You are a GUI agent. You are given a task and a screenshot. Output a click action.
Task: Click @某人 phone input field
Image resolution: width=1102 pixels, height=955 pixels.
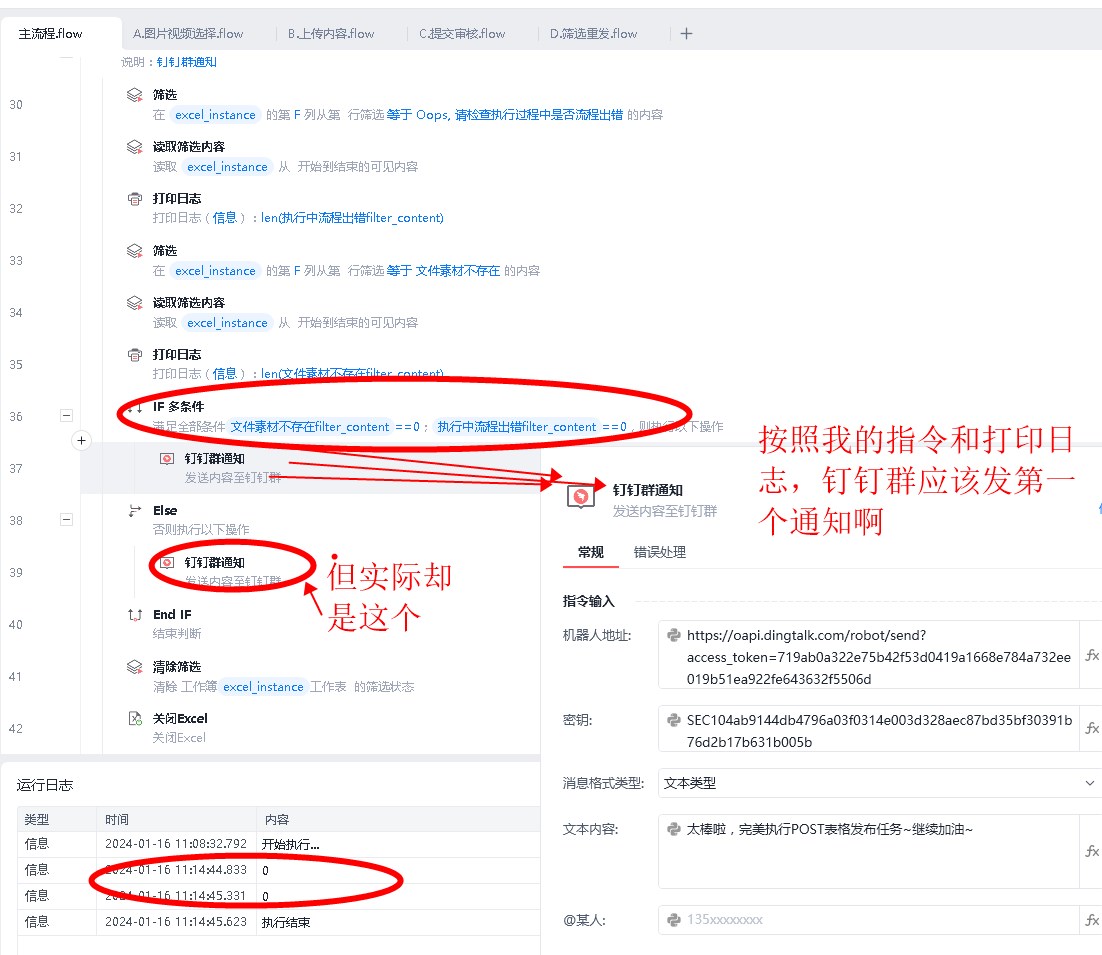(x=869, y=919)
